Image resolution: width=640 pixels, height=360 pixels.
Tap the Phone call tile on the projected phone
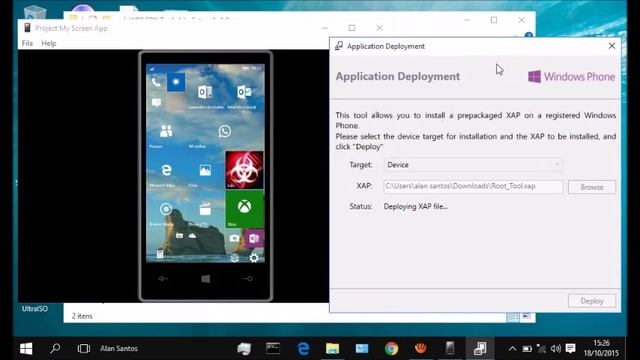pyautogui.click(x=156, y=82)
